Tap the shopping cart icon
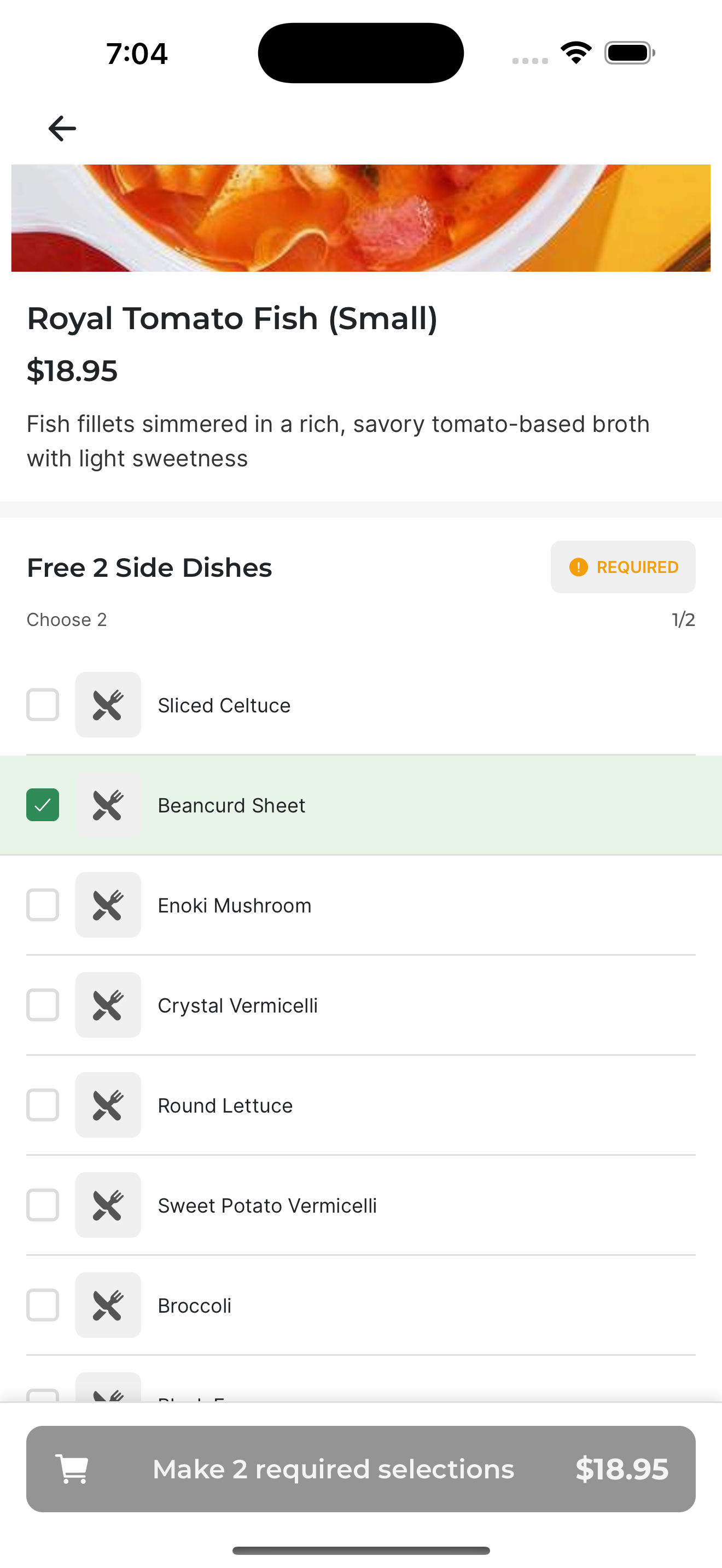Image resolution: width=722 pixels, height=1568 pixels. [x=72, y=1469]
